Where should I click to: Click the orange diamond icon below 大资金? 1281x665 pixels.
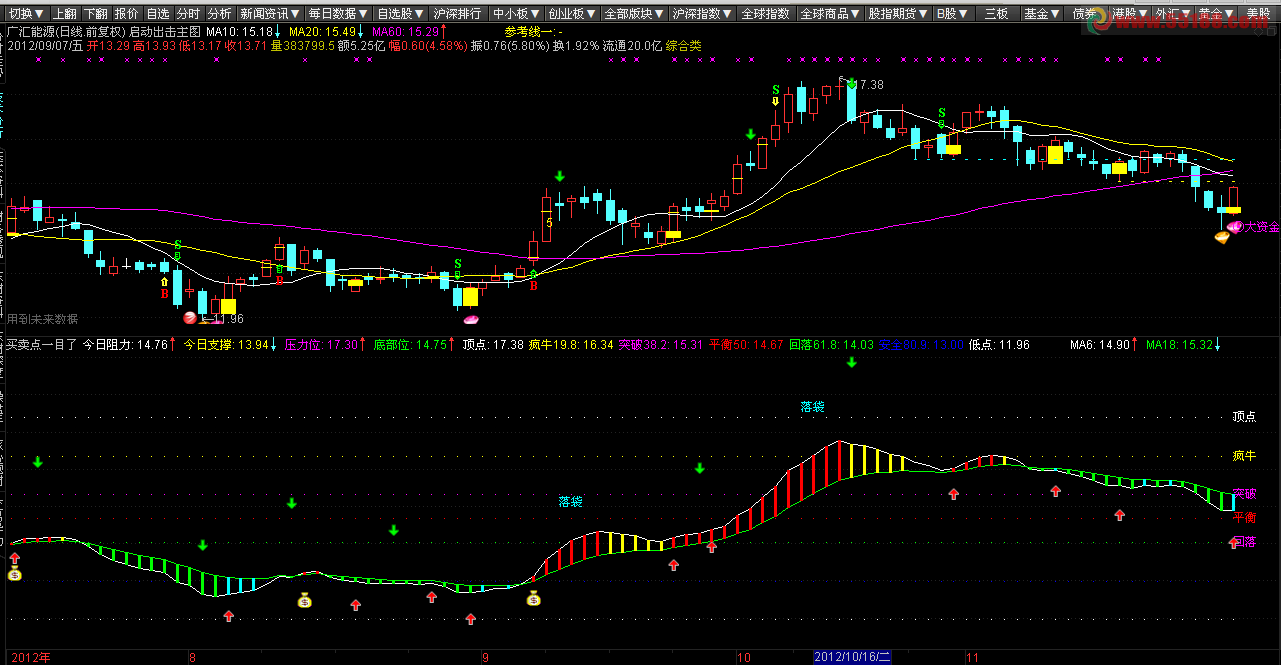1221,237
